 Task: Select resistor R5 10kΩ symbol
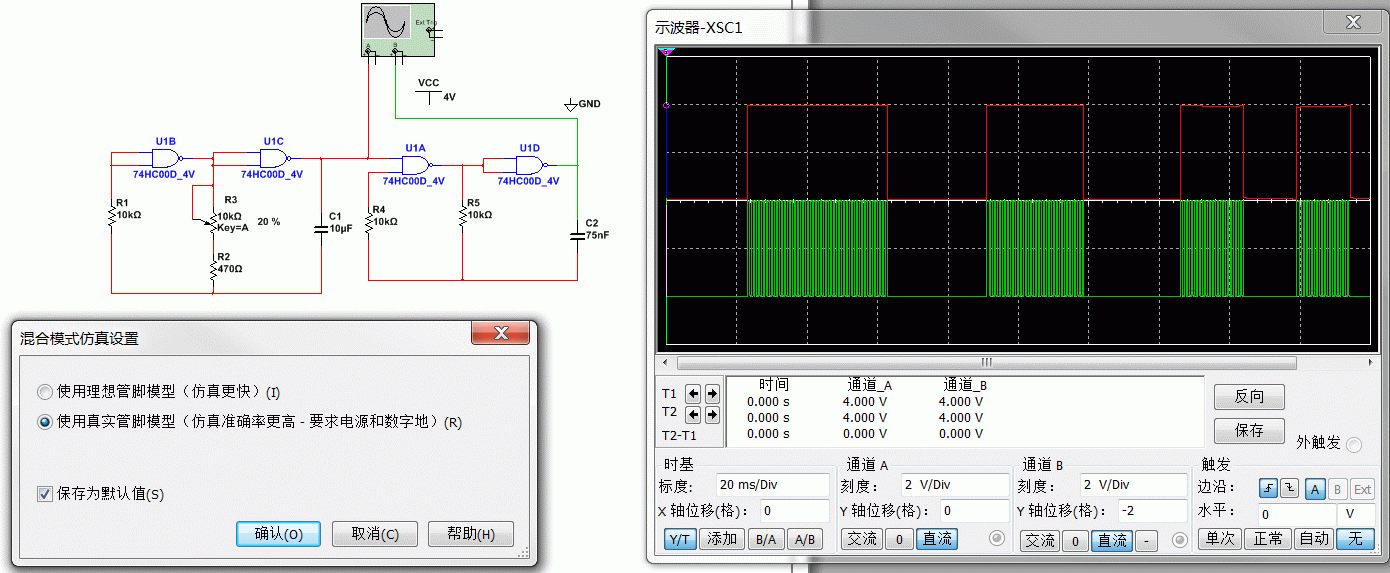click(x=462, y=216)
